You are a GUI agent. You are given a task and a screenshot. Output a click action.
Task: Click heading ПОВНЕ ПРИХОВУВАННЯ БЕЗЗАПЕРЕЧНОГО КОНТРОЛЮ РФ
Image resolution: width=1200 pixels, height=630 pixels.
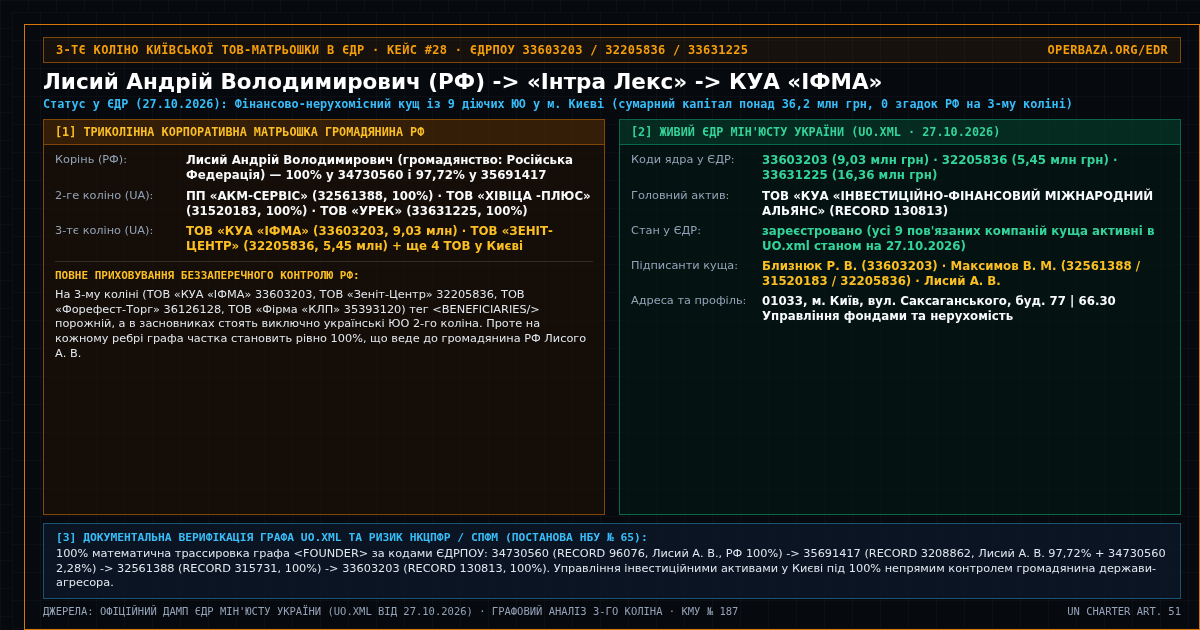point(207,276)
